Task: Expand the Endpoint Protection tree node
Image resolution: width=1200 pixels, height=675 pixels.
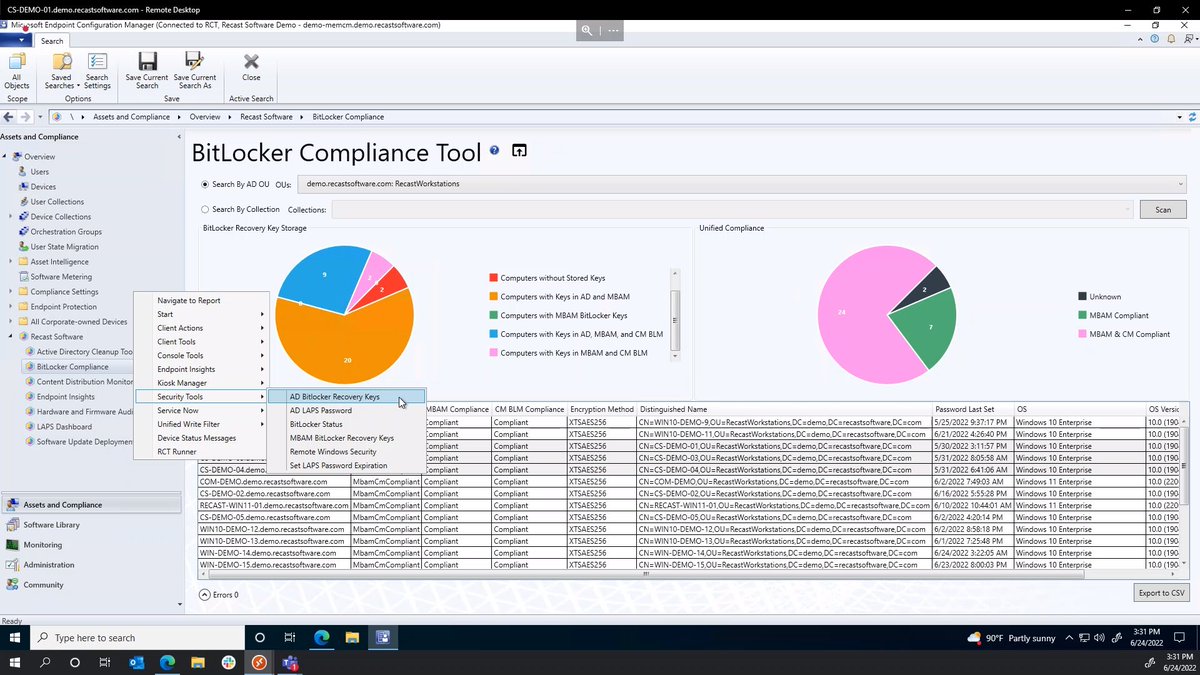Action: [12, 307]
